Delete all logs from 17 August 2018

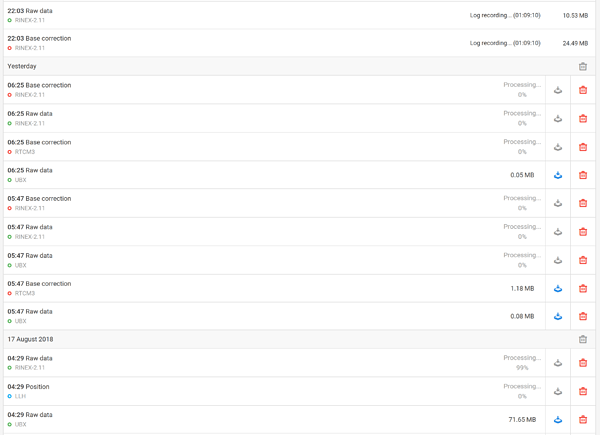pos(583,339)
